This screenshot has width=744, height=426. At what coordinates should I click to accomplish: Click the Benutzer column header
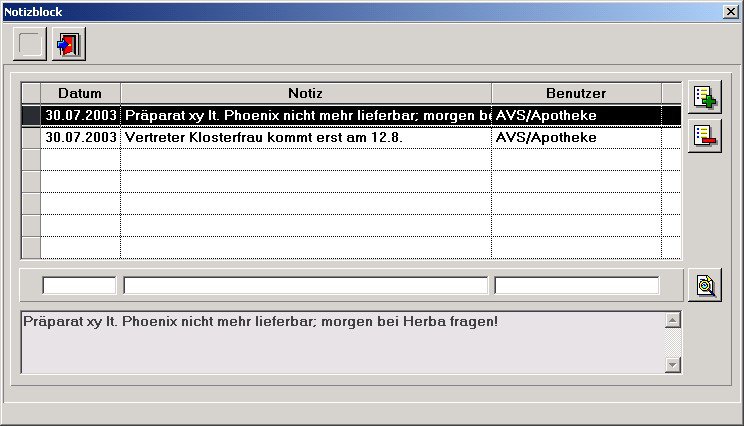(575, 93)
